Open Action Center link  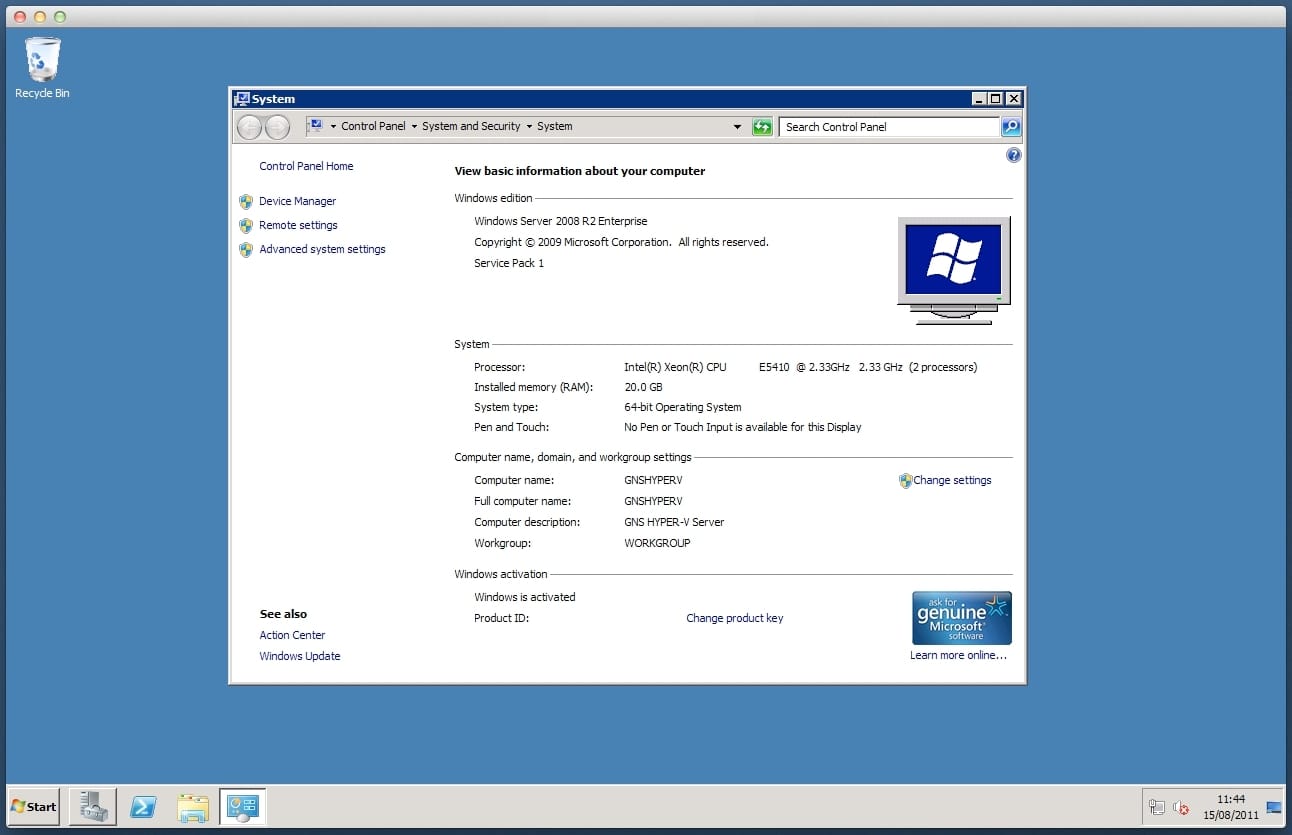pos(292,635)
